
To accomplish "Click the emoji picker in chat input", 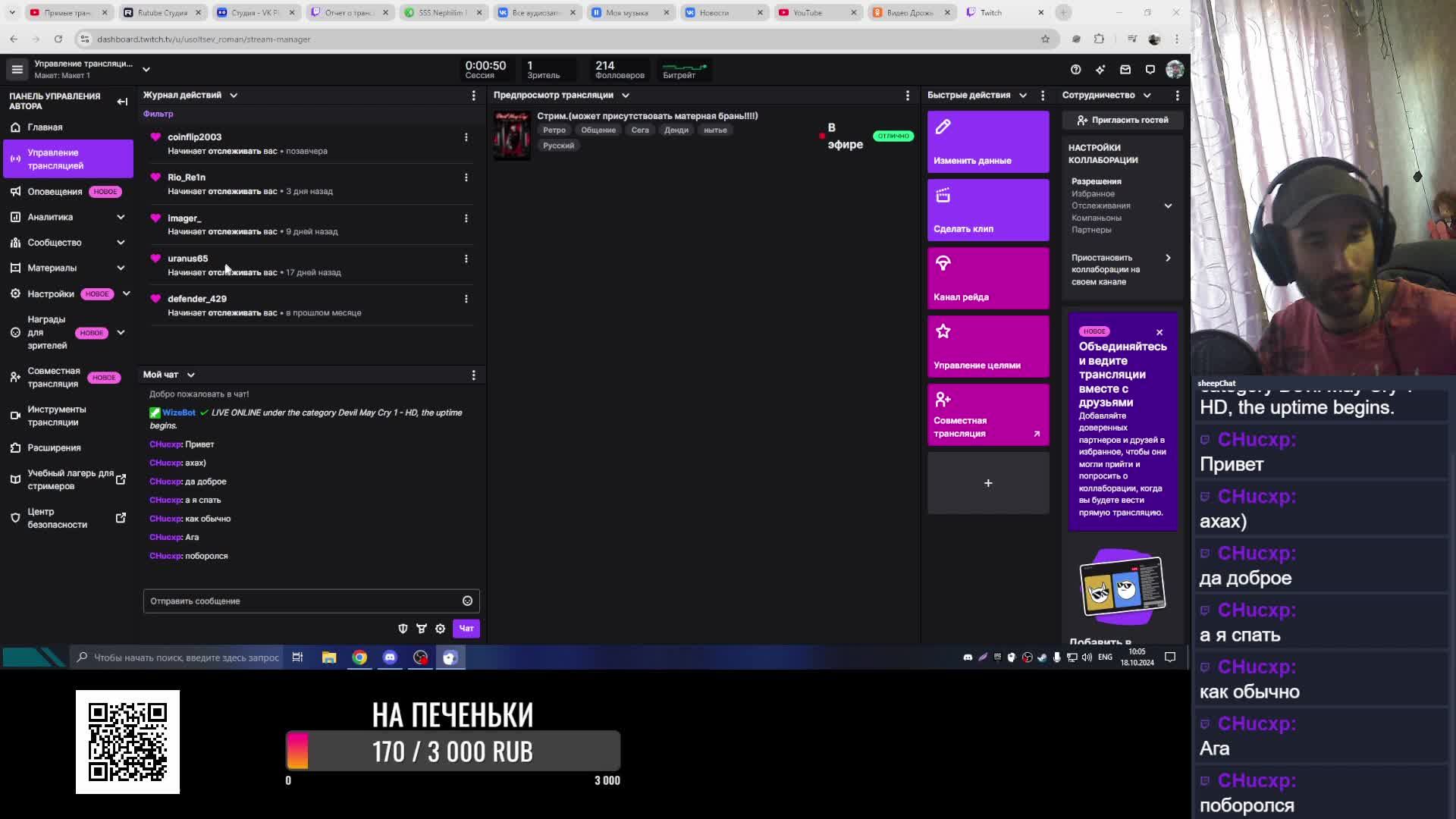I will coord(467,601).
